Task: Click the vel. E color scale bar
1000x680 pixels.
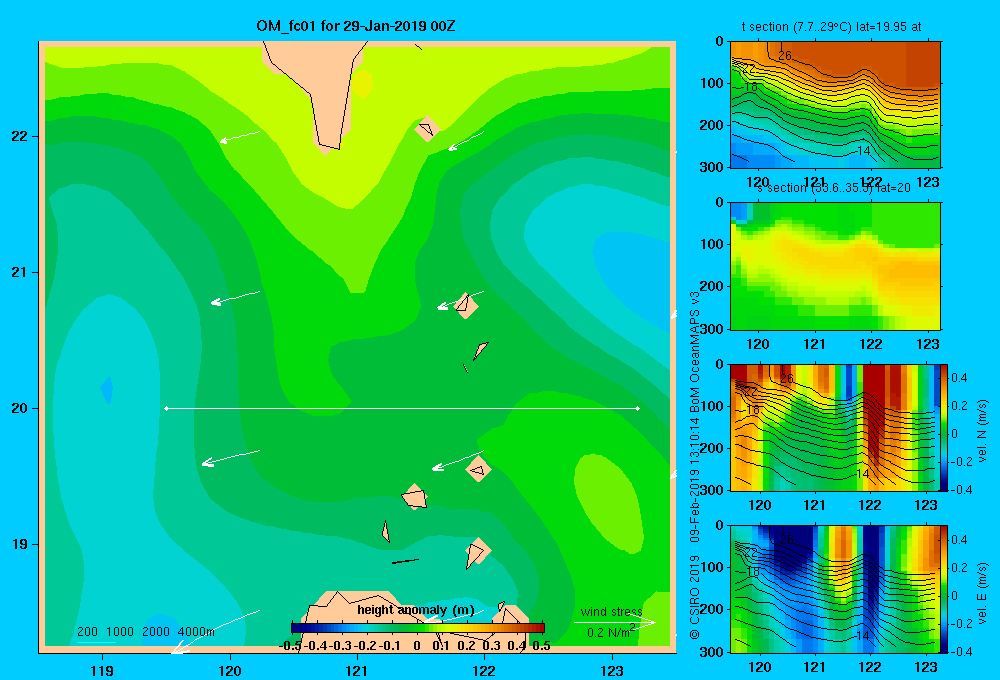Action: click(944, 589)
